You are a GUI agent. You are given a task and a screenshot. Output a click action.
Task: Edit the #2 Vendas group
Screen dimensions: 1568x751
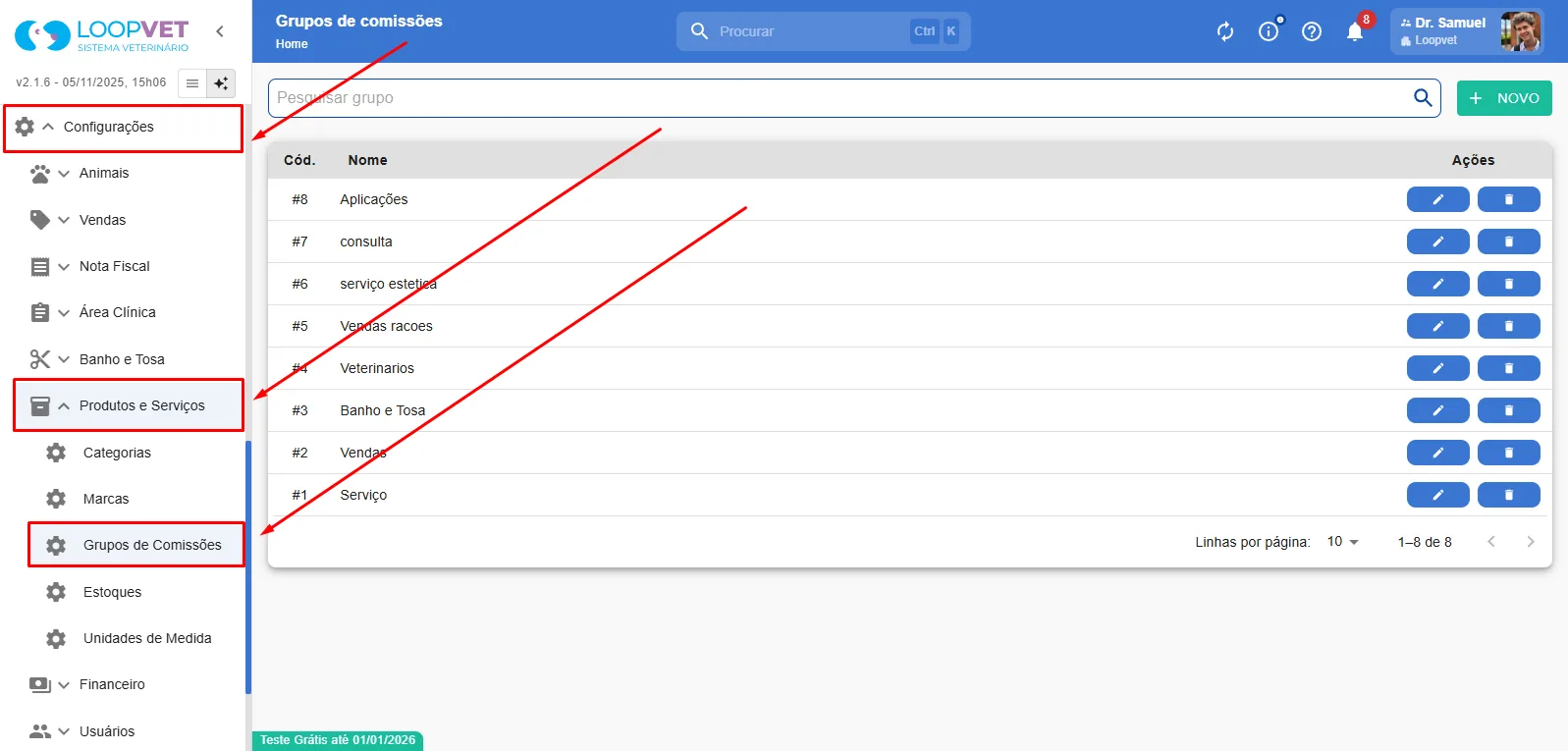click(x=1437, y=453)
